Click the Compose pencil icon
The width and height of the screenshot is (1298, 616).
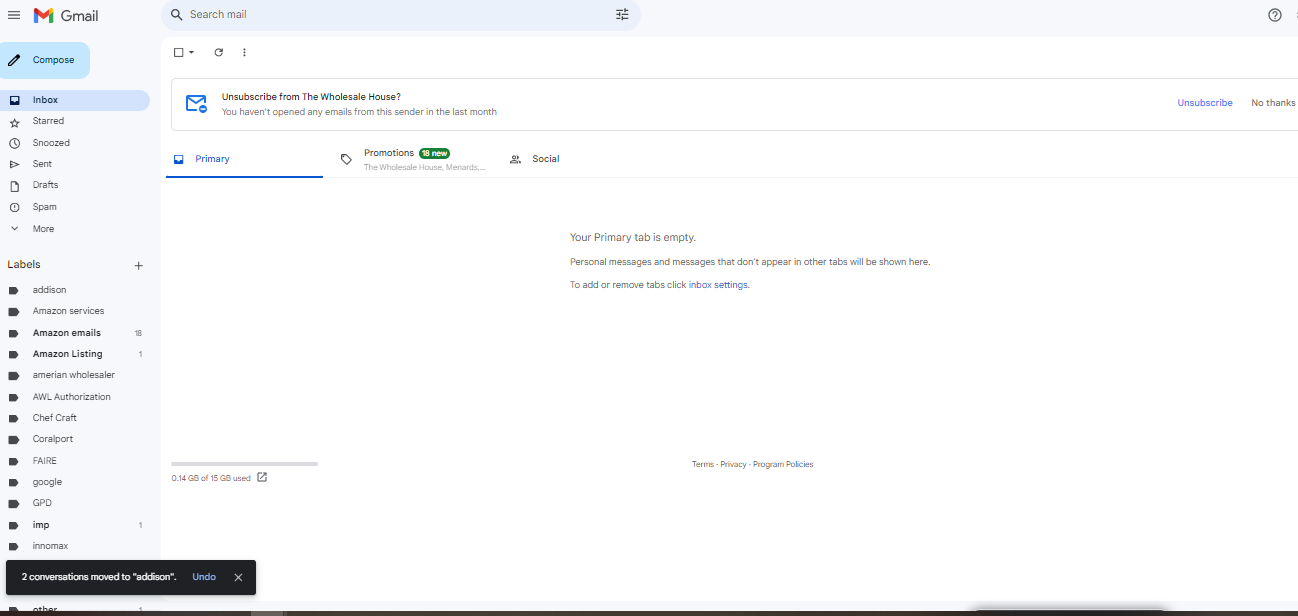pos(14,60)
